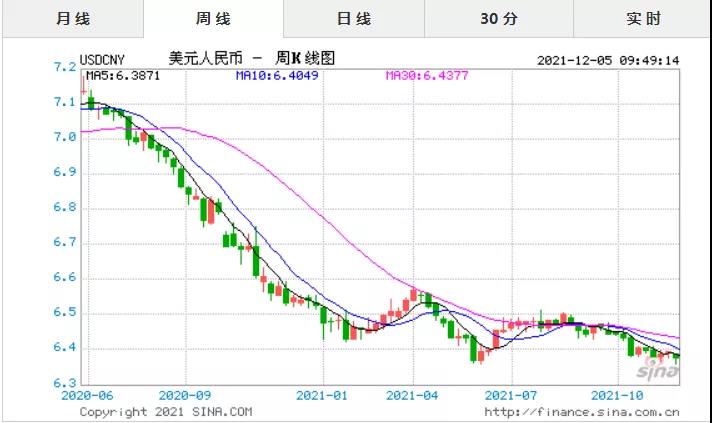The height and width of the screenshot is (423, 712).
Task: Click the 6.5 price axis label
Action: [65, 313]
